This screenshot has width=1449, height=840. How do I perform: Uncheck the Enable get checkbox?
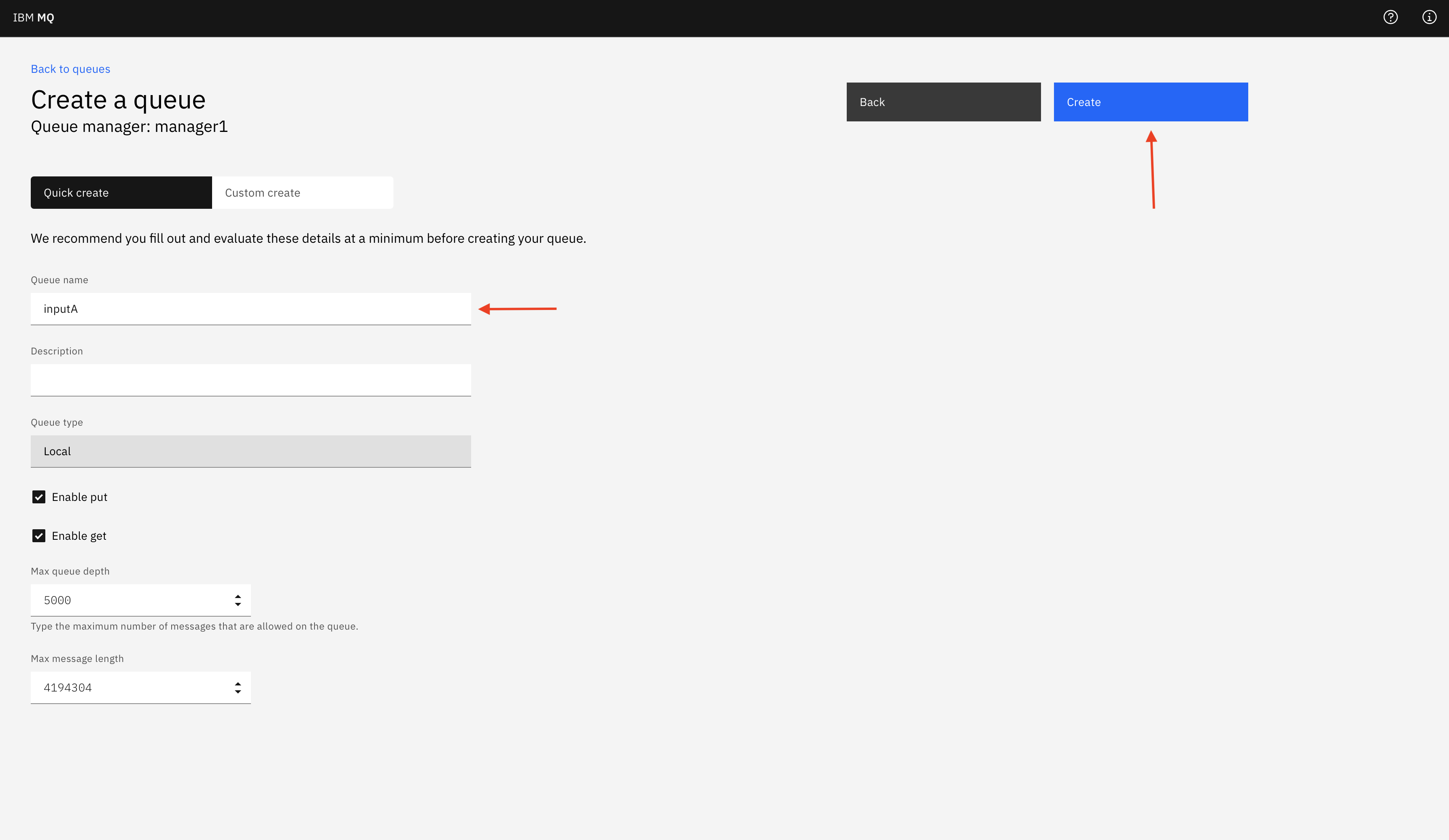tap(38, 536)
